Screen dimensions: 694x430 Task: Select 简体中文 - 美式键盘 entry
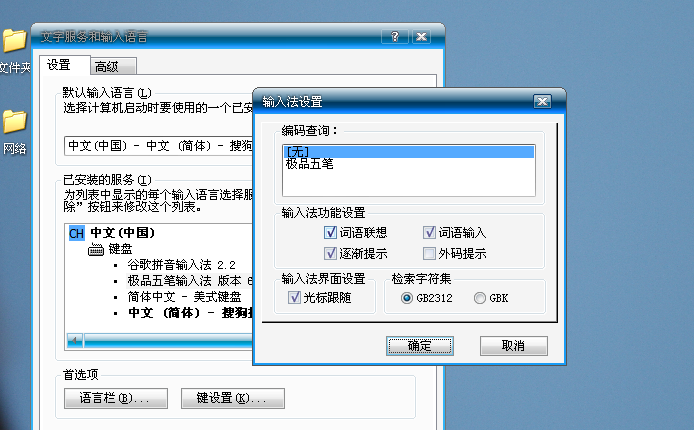184,297
